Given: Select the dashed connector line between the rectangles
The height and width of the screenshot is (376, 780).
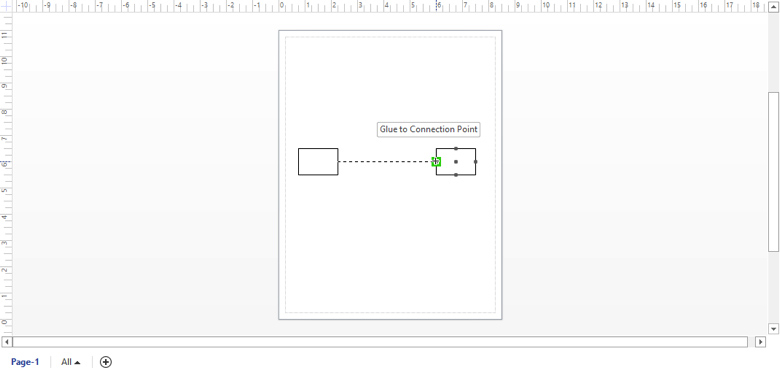Looking at the screenshot, I should pyautogui.click(x=385, y=162).
